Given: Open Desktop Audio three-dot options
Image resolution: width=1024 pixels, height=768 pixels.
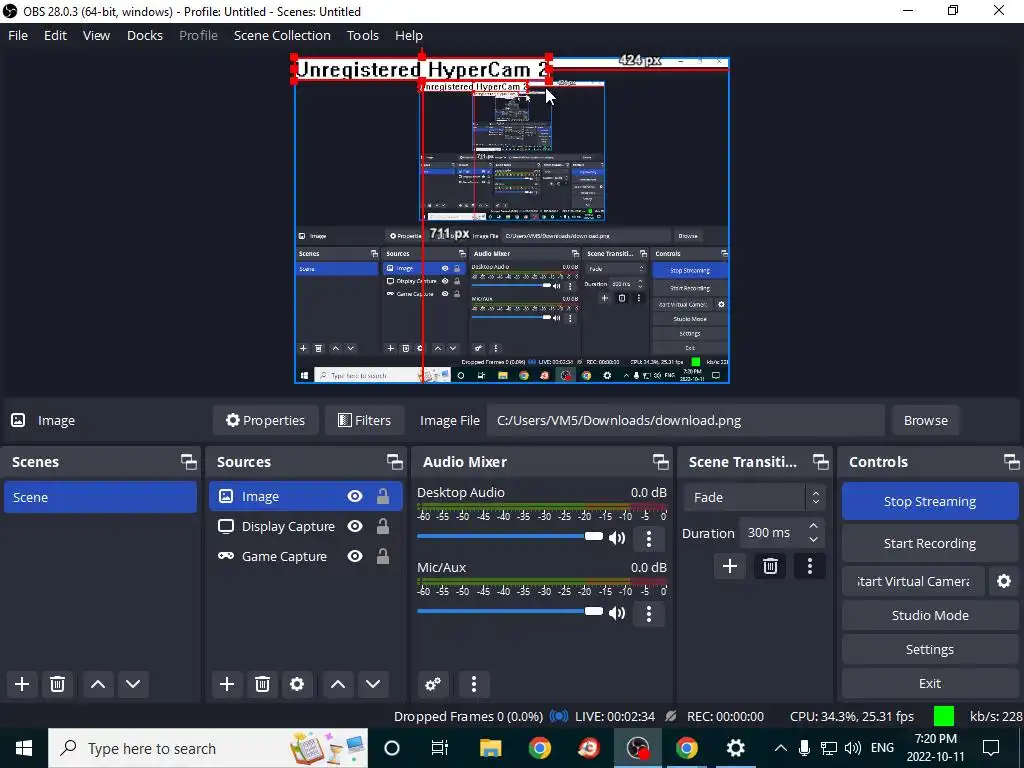Looking at the screenshot, I should pyautogui.click(x=648, y=539).
